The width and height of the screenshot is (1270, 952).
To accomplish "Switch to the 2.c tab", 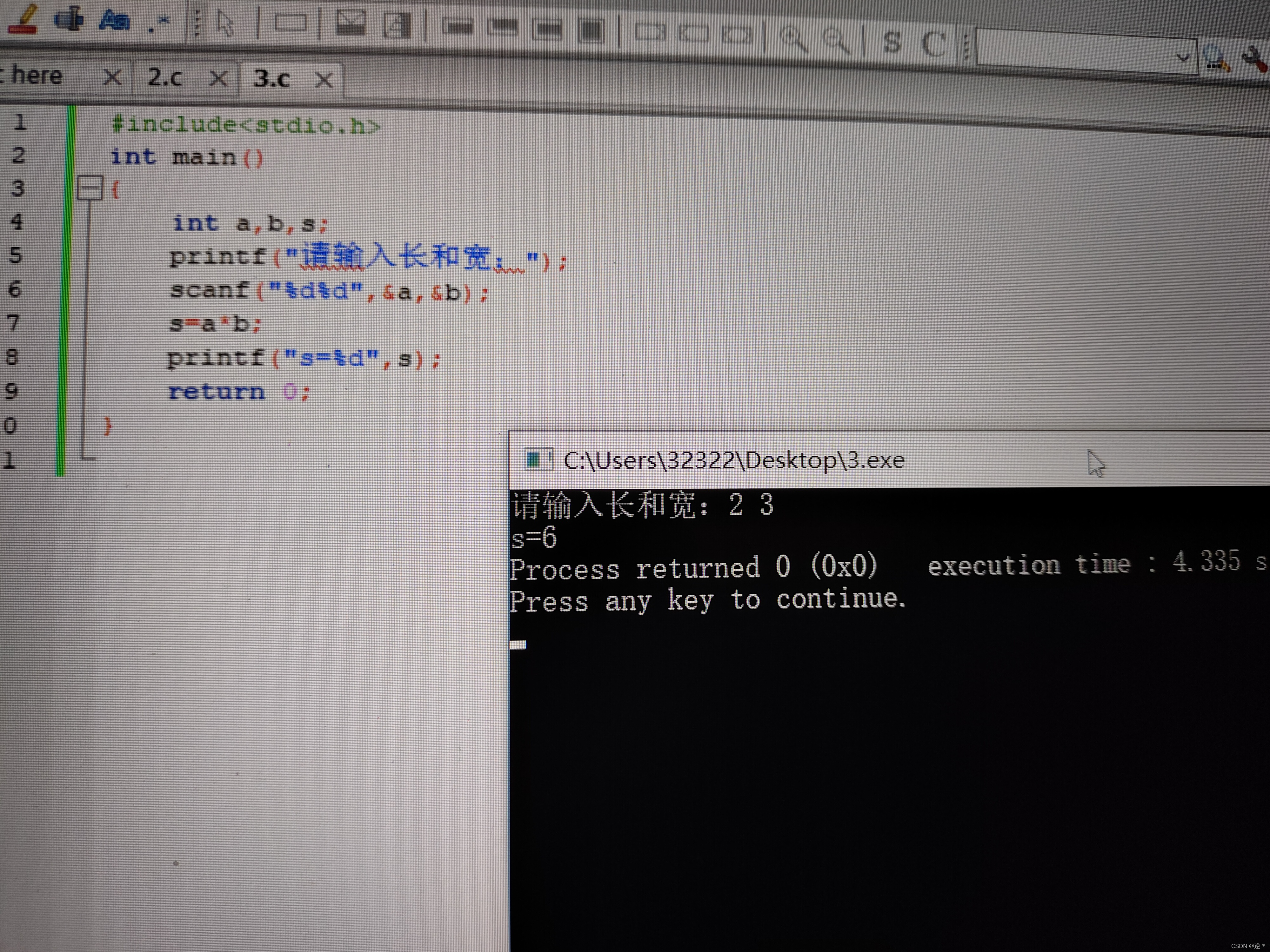I will pyautogui.click(x=165, y=77).
